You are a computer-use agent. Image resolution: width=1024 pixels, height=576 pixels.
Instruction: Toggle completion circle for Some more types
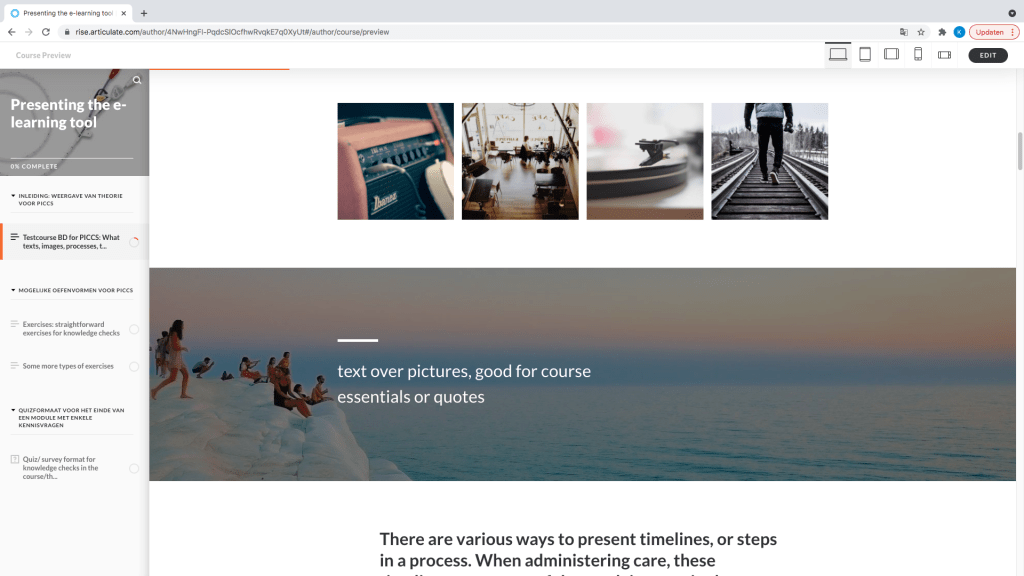point(134,366)
